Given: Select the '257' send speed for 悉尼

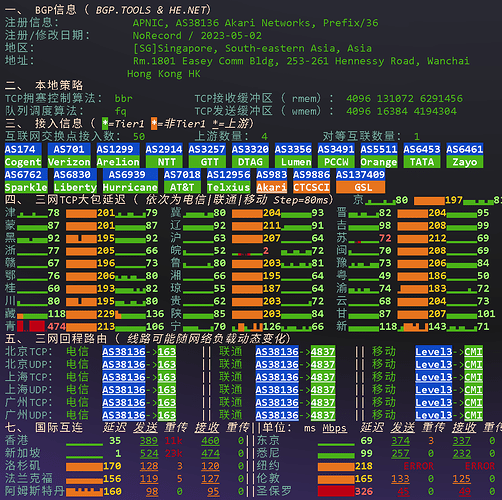Looking at the screenshot, I should 401,453.
